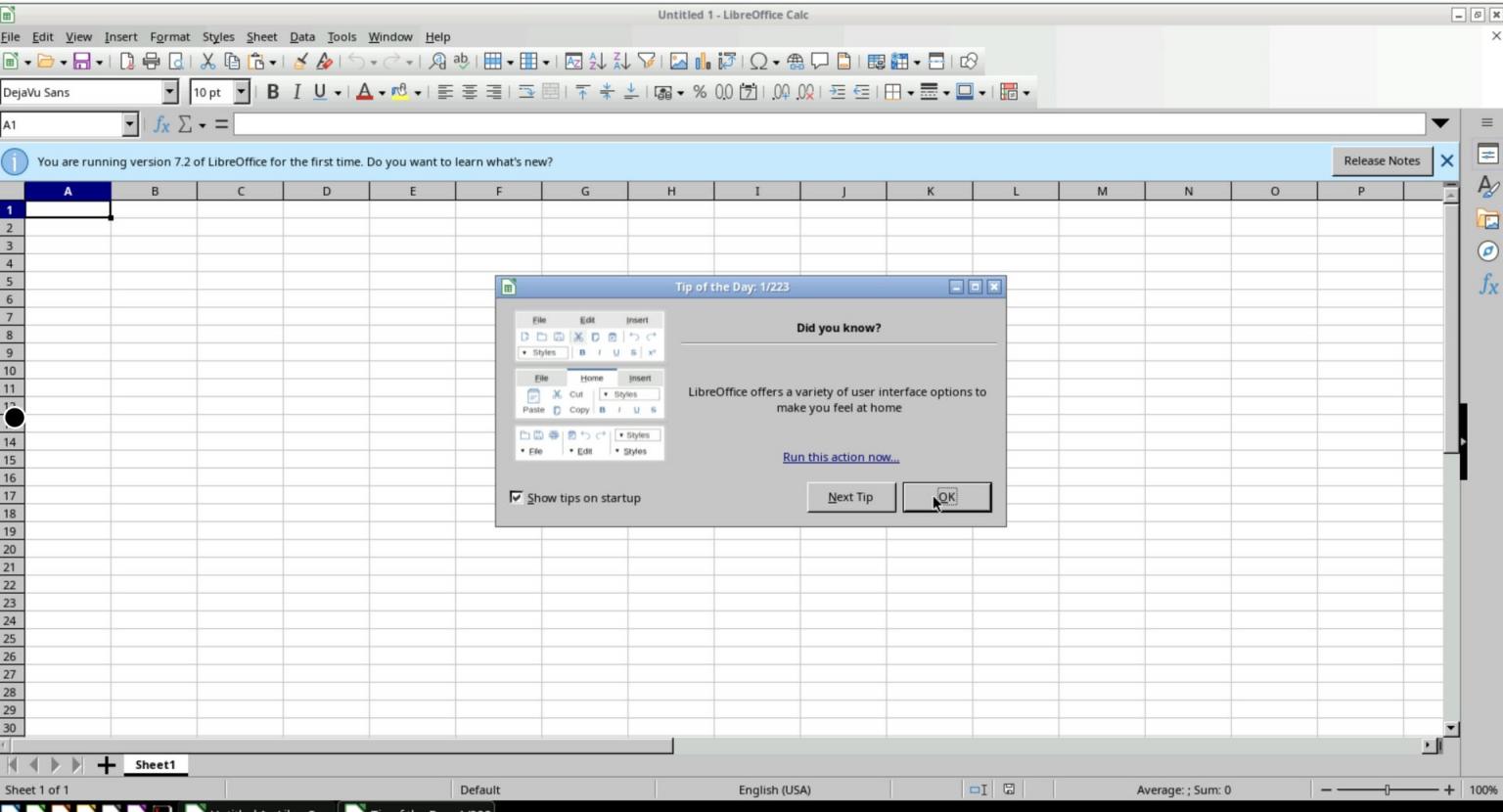Click the AutoFilter funnel icon
Screen dimensions: 1503x812
click(x=646, y=62)
